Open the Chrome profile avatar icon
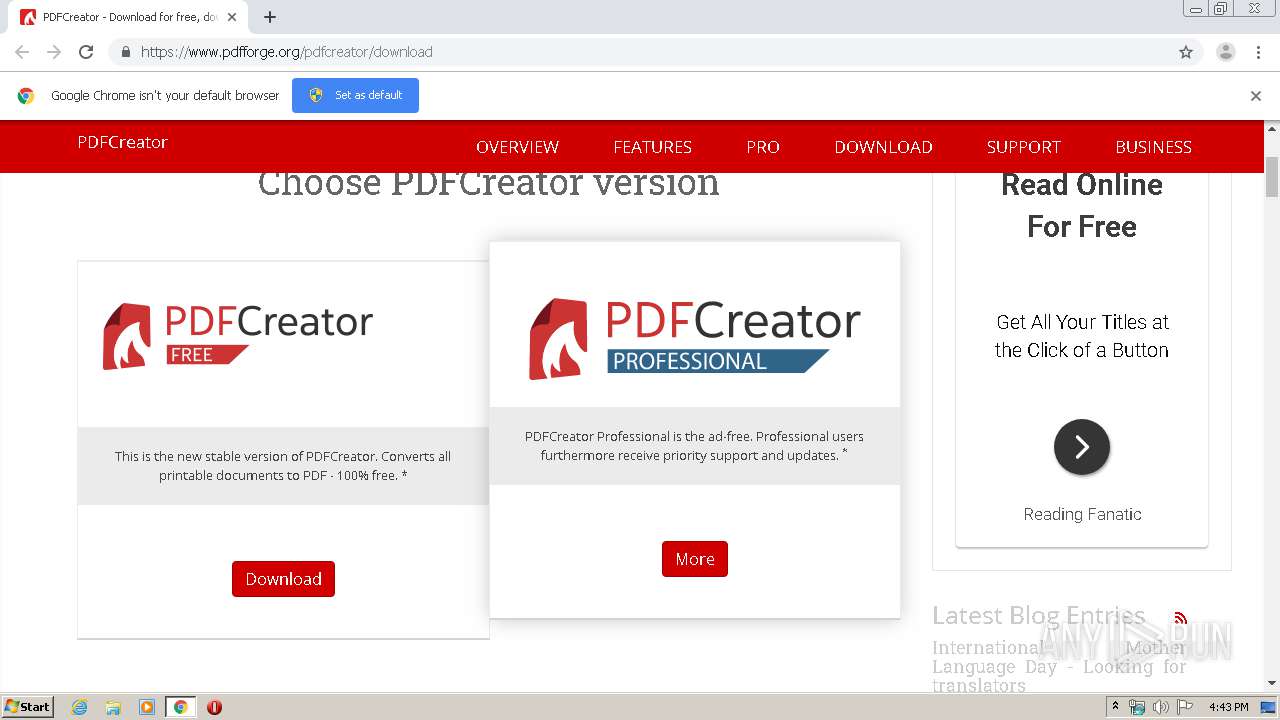 pyautogui.click(x=1226, y=52)
